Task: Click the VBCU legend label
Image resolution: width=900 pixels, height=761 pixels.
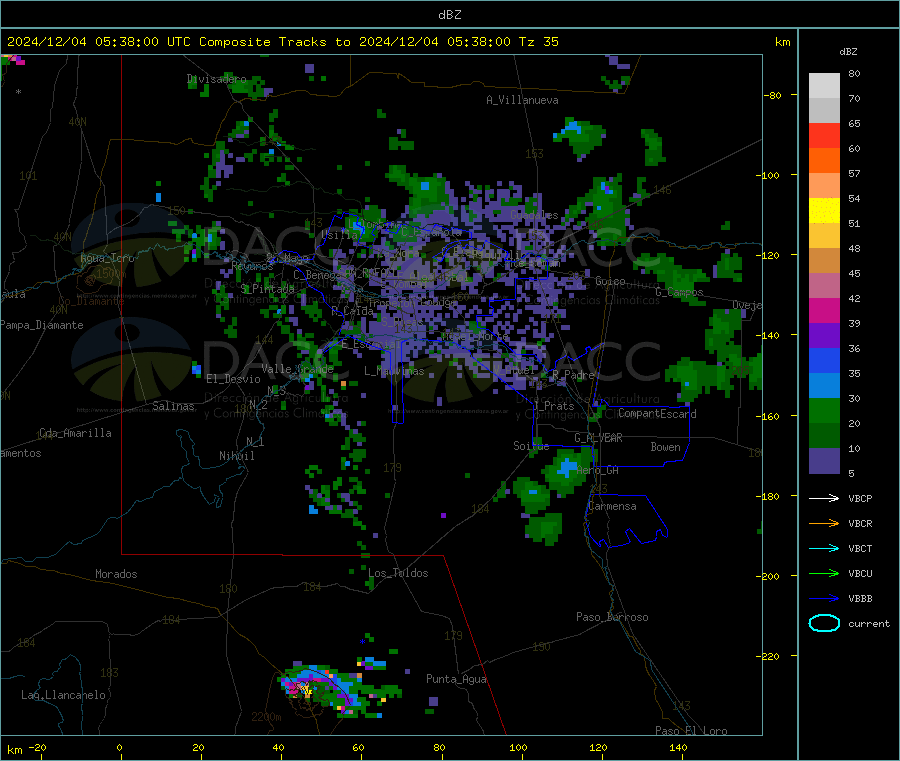Action: tap(860, 573)
